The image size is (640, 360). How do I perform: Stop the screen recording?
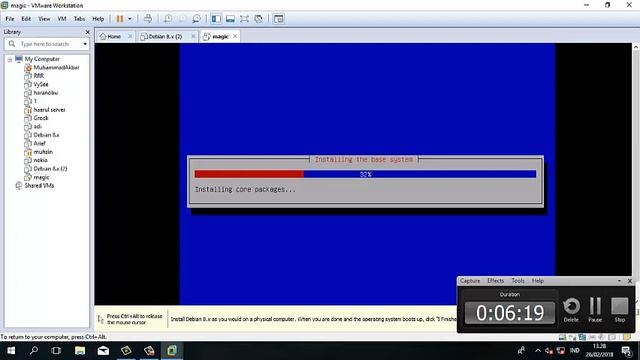pos(620,309)
